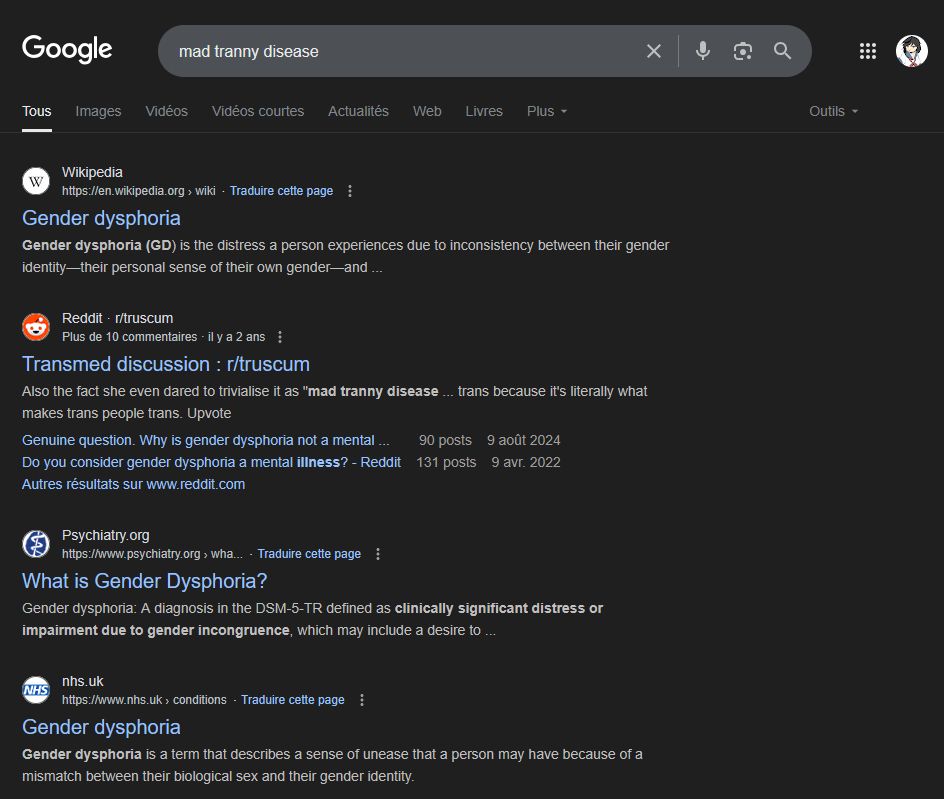The image size is (944, 799).
Task: Click the Reddit favicon
Action: pyautogui.click(x=36, y=327)
